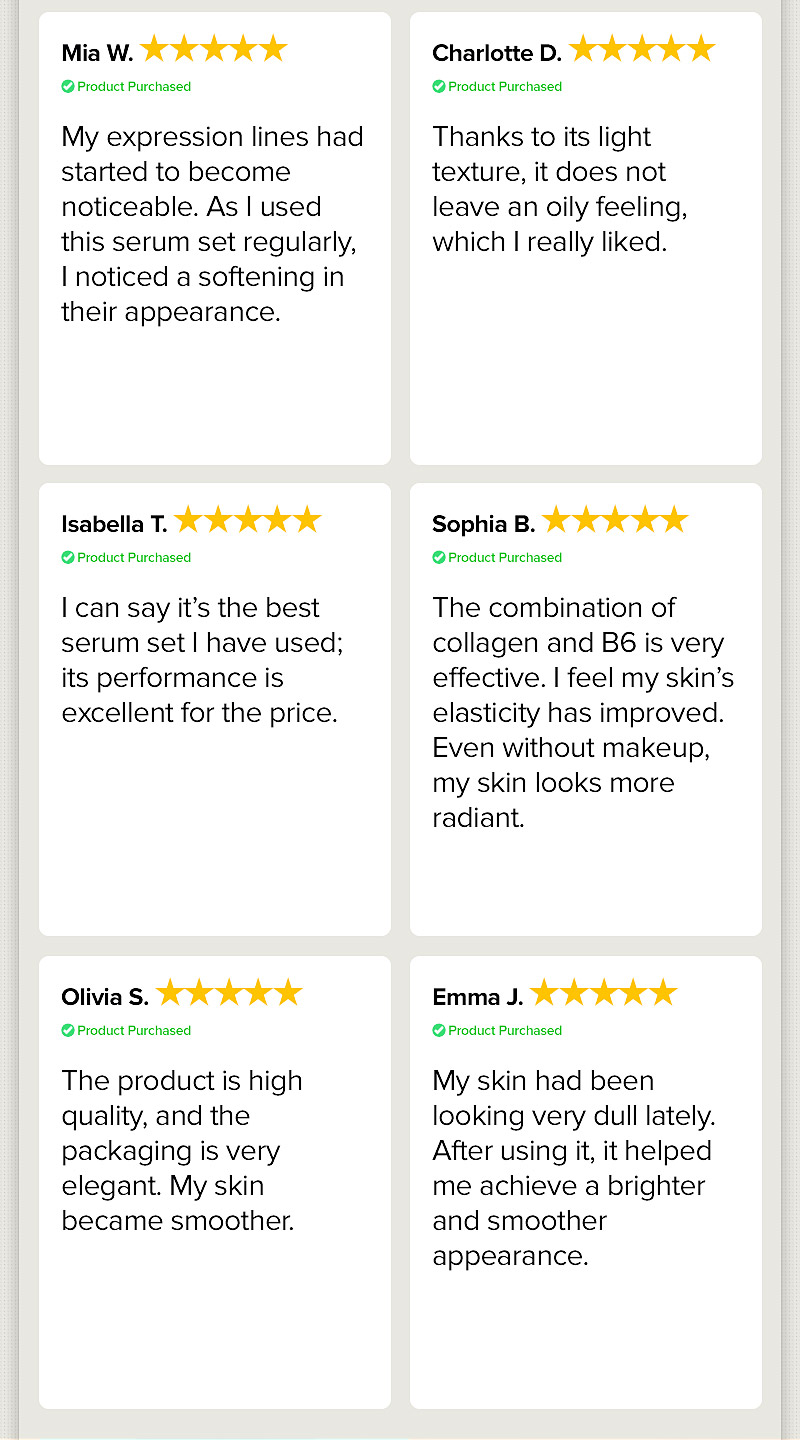Click the stars next to Olivia S.
Image resolution: width=800 pixels, height=1440 pixels.
[229, 993]
